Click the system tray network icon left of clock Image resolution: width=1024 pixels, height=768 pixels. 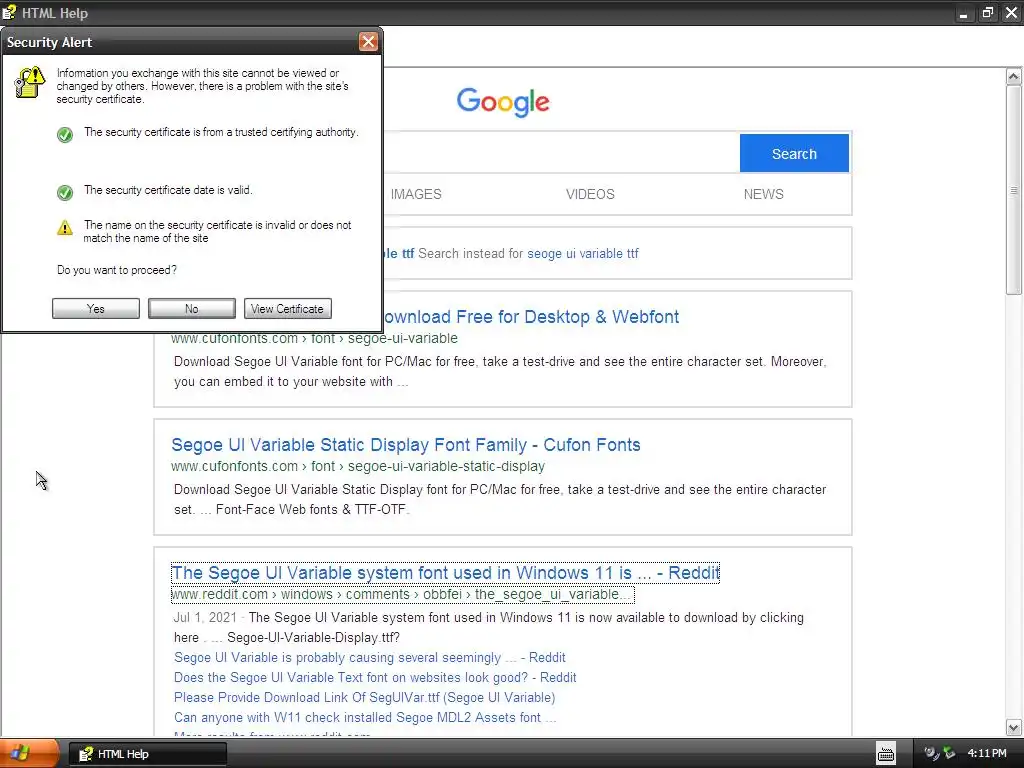click(x=950, y=753)
